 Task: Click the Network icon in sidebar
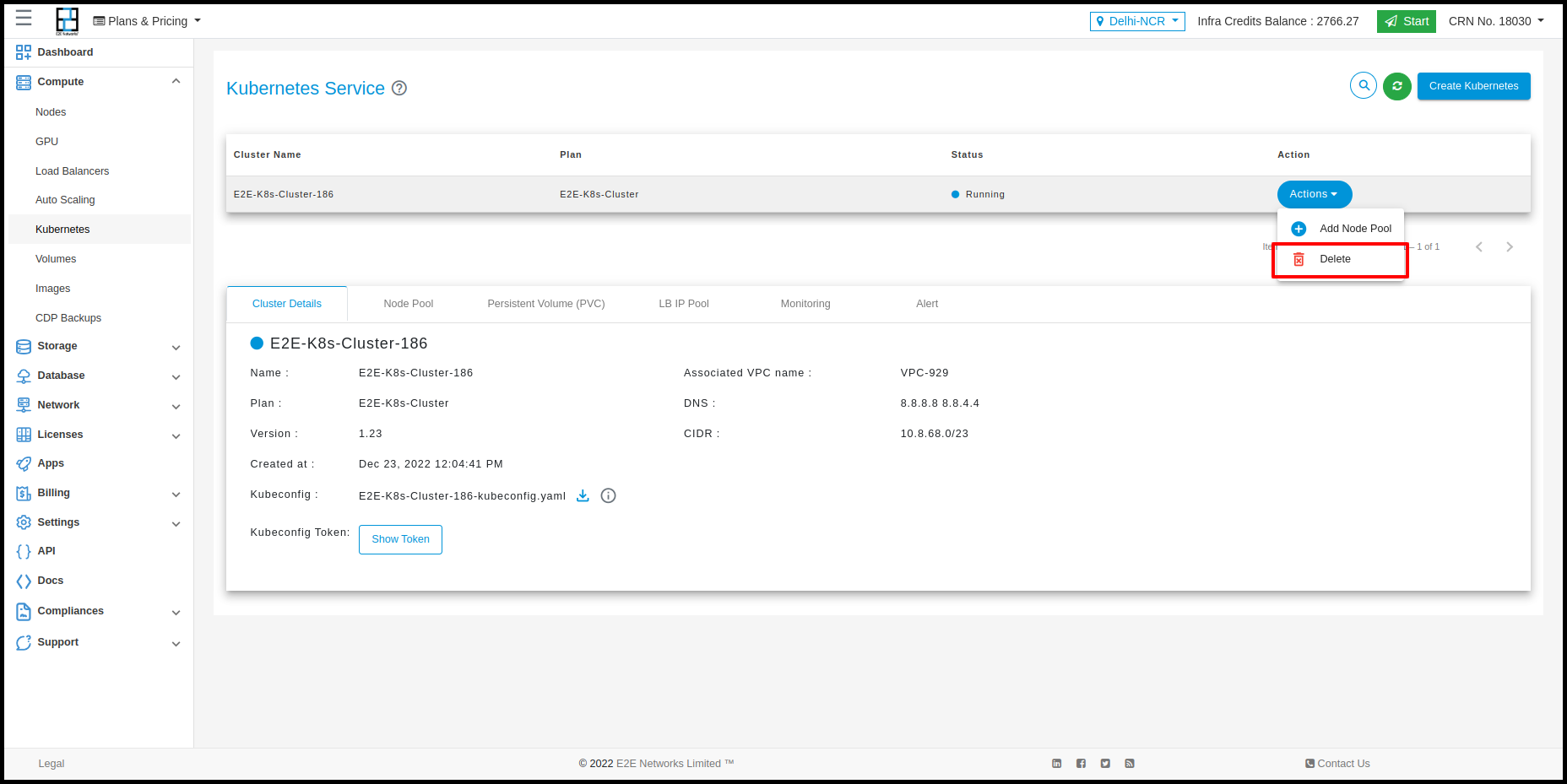point(24,405)
